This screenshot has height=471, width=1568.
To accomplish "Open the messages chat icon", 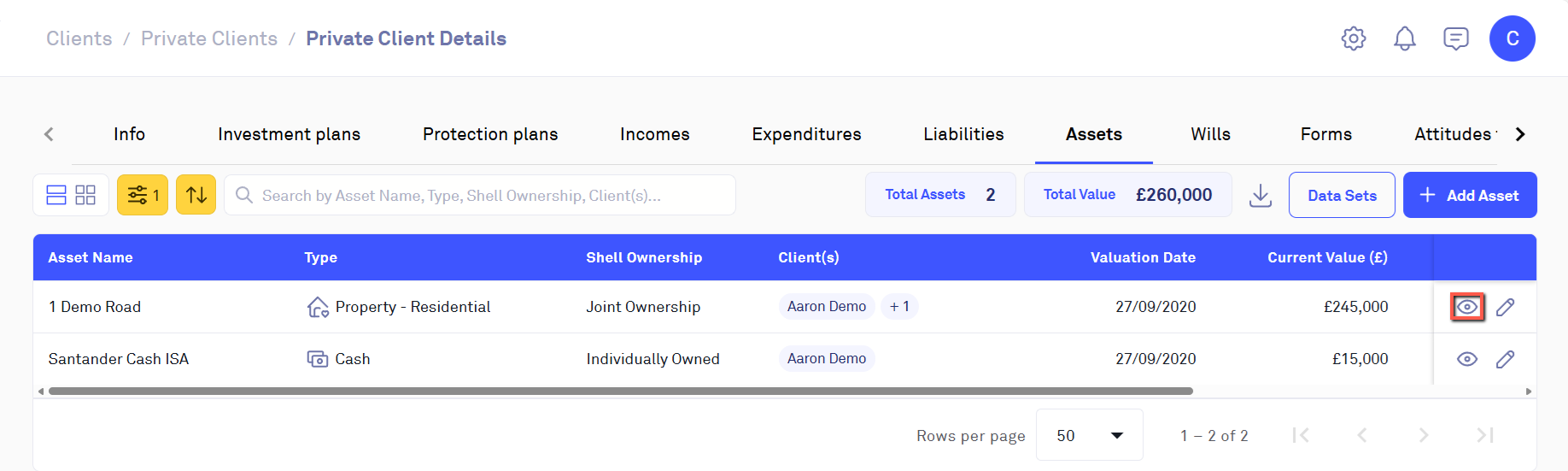I will [1456, 38].
